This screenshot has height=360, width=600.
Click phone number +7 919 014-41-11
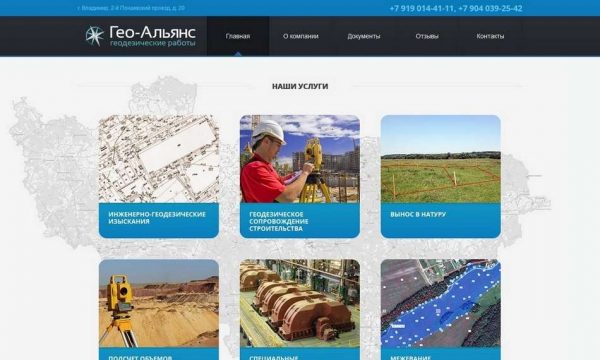pos(421,8)
